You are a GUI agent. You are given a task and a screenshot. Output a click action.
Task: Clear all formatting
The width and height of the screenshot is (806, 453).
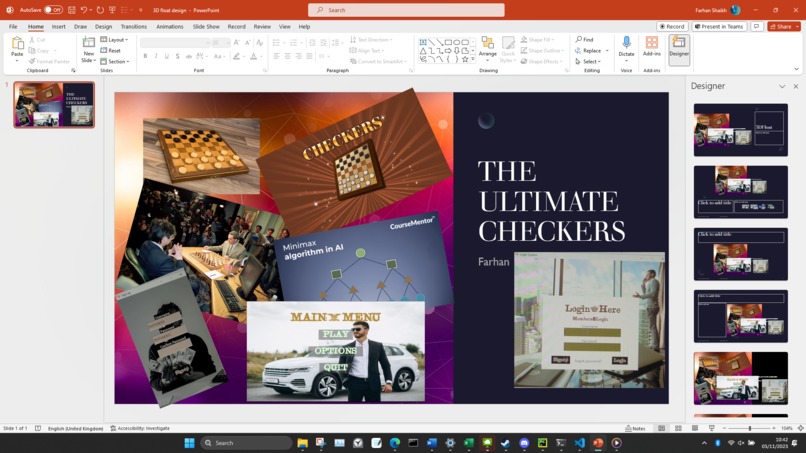tap(260, 43)
